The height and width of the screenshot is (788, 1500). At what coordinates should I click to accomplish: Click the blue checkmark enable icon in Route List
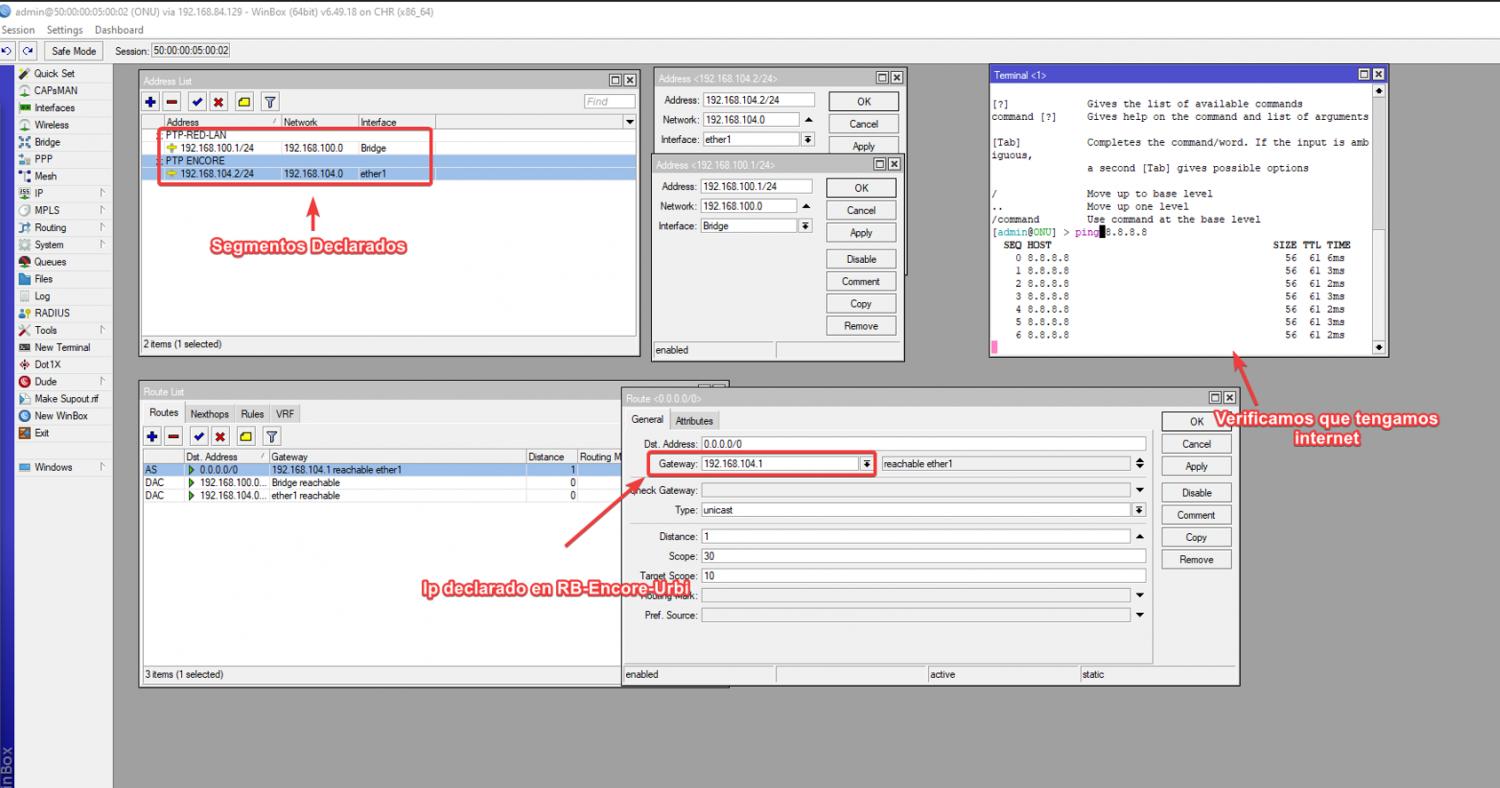(x=199, y=436)
